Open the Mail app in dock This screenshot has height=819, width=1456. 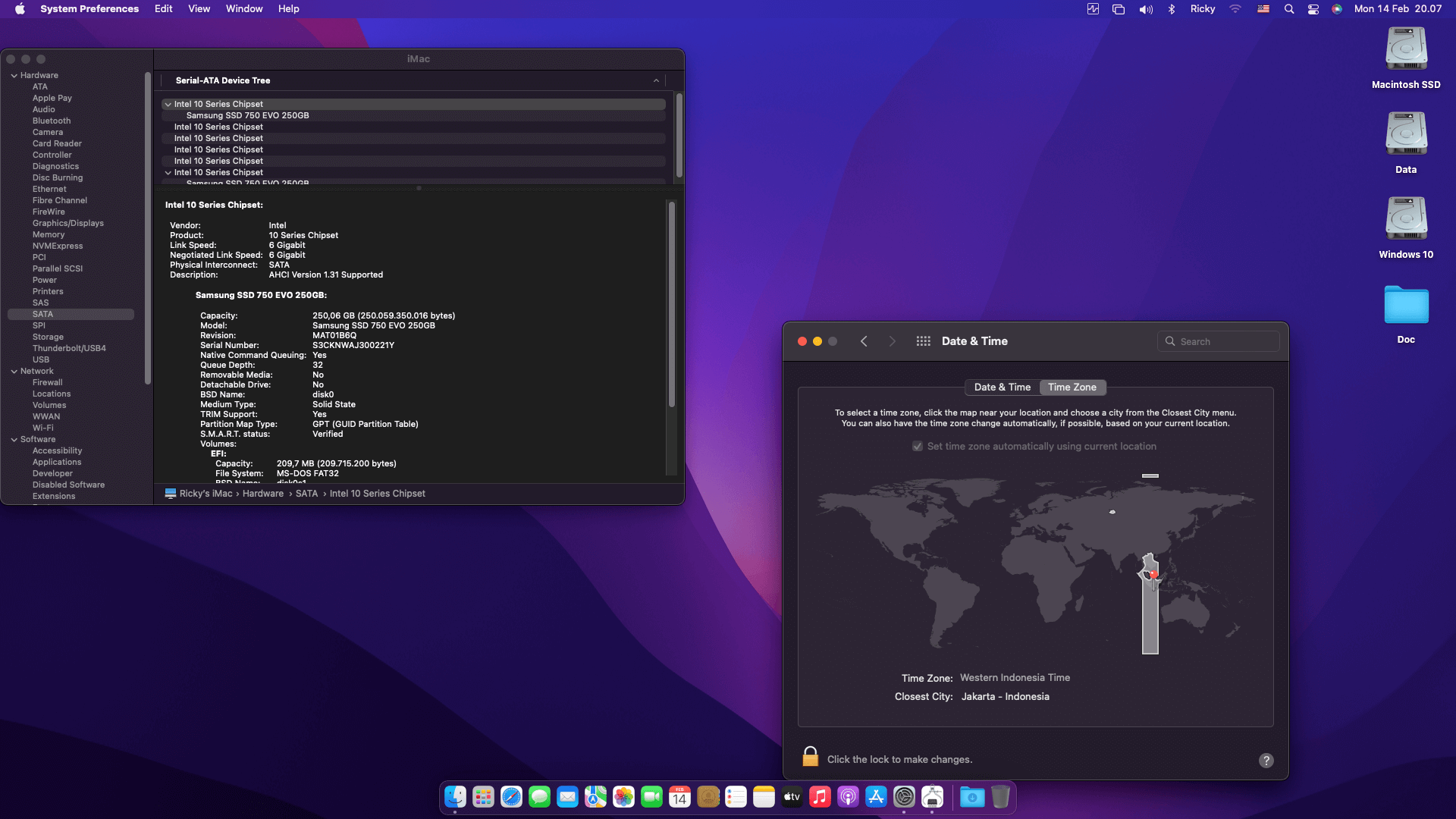567,797
